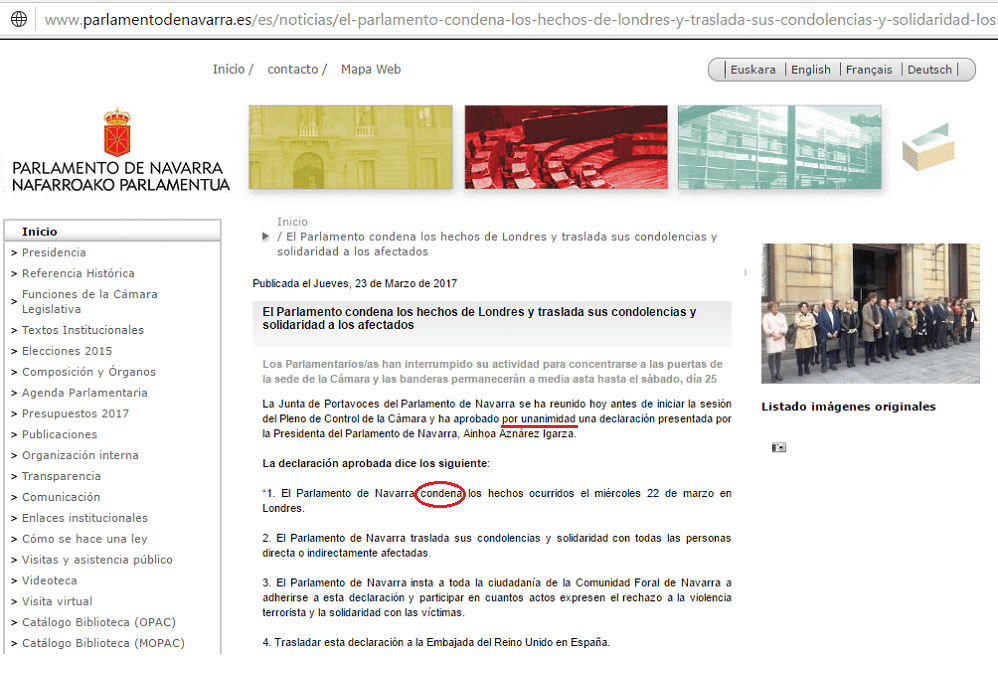Image resolution: width=998 pixels, height=675 pixels.
Task: Expand Composición y Órganos sidebar item
Action: click(x=89, y=372)
